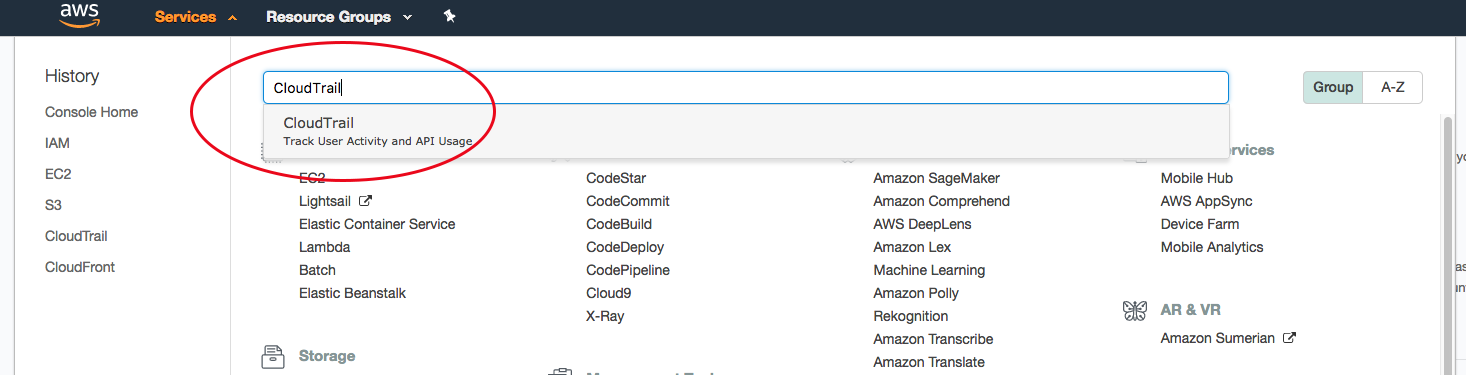This screenshot has width=1466, height=375.
Task: Open CloudFront from History list
Action: click(80, 267)
